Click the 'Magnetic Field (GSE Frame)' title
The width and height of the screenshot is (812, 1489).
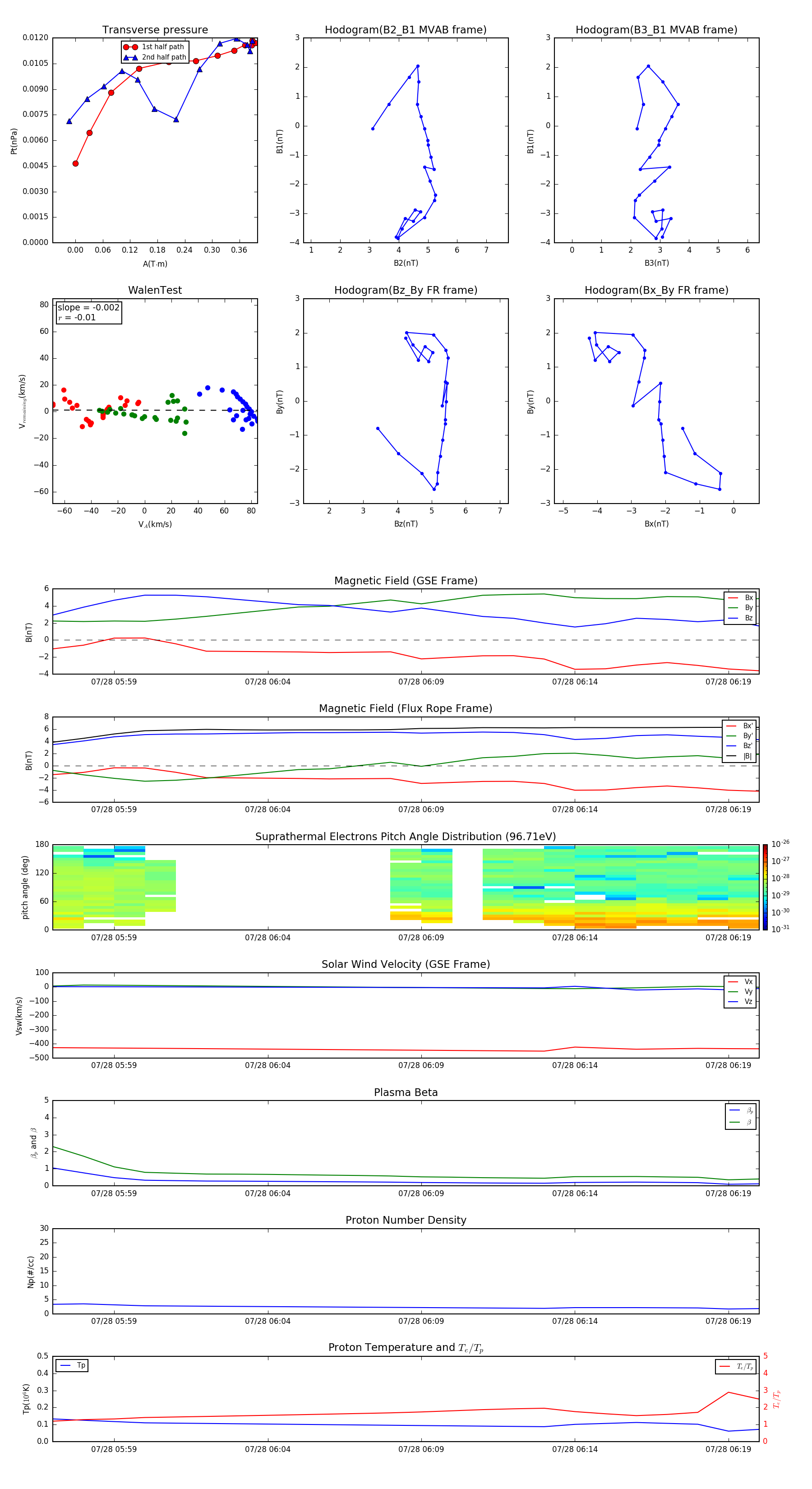tap(406, 581)
